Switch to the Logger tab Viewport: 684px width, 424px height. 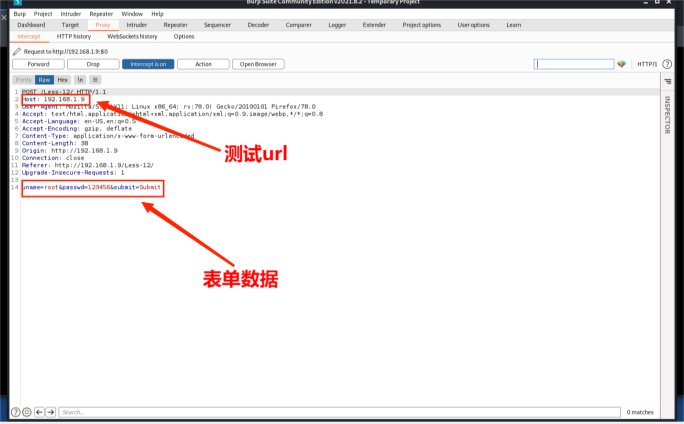pos(337,25)
